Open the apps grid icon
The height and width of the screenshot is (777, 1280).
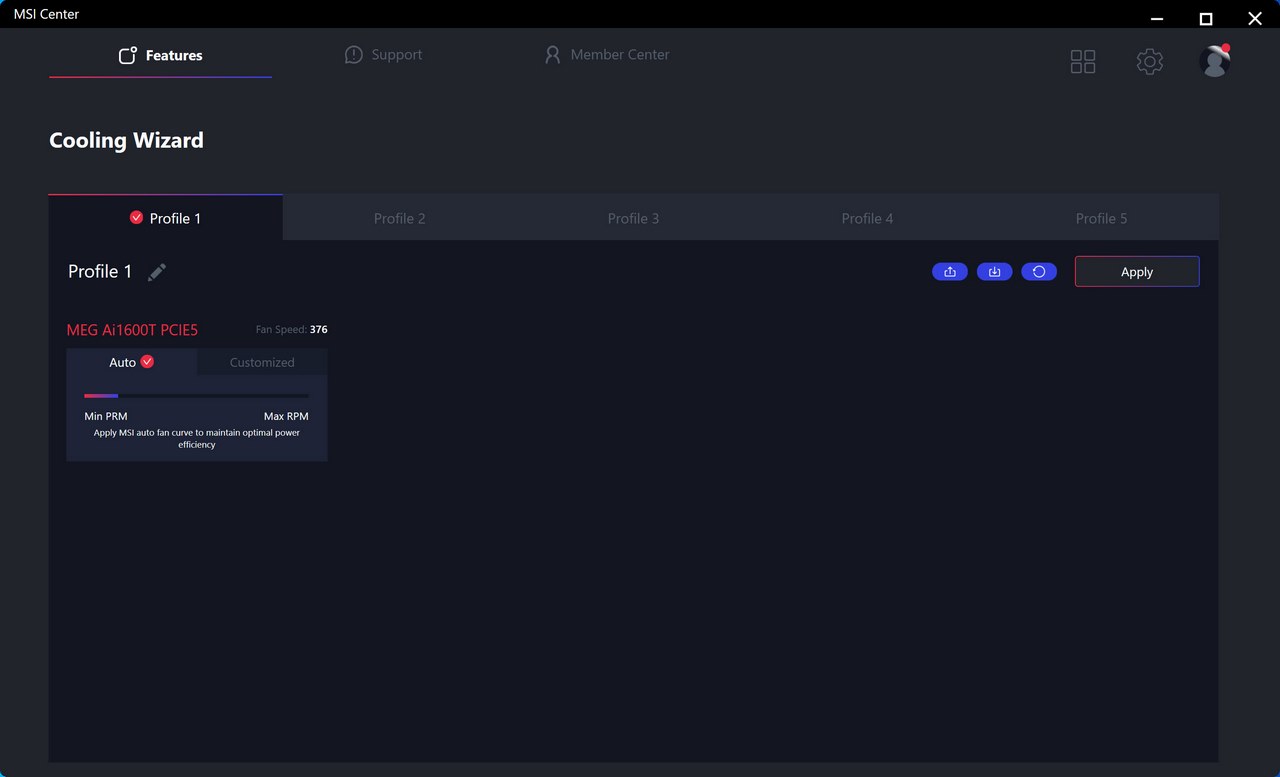(x=1082, y=62)
